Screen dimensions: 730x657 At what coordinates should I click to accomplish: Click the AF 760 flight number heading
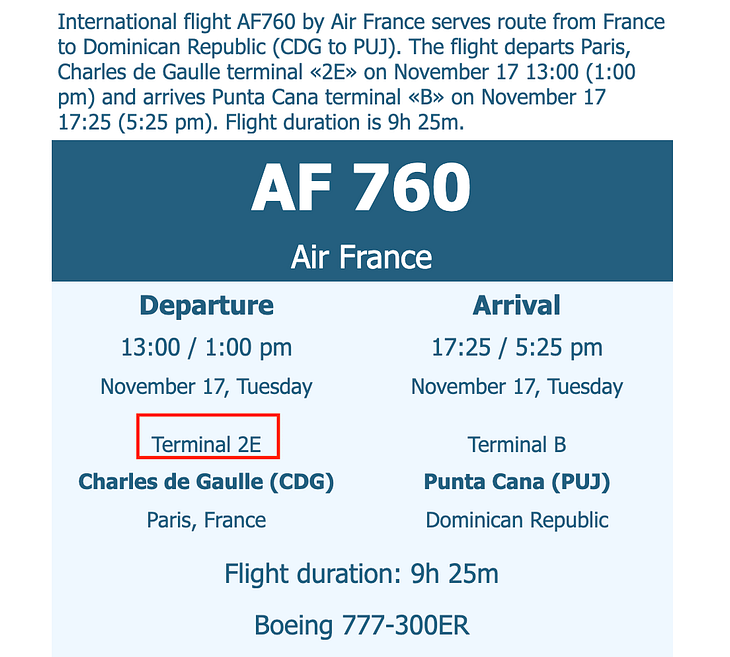(361, 188)
